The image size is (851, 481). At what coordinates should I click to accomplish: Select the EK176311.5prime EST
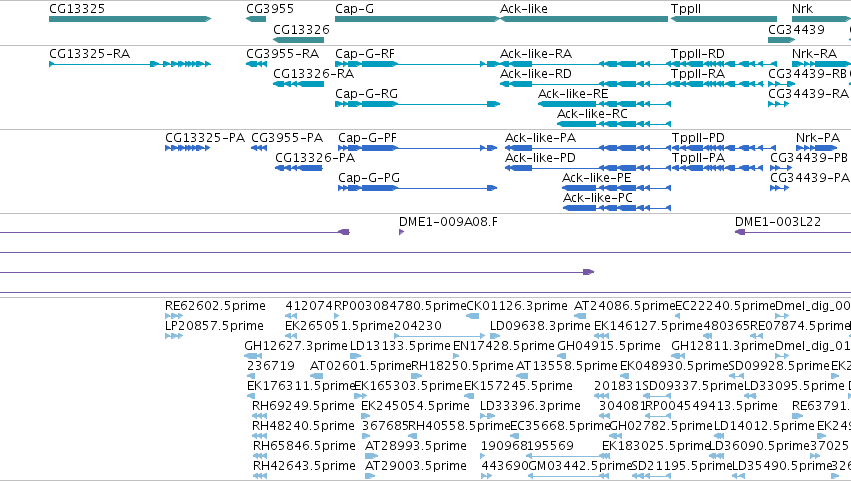[251, 396]
